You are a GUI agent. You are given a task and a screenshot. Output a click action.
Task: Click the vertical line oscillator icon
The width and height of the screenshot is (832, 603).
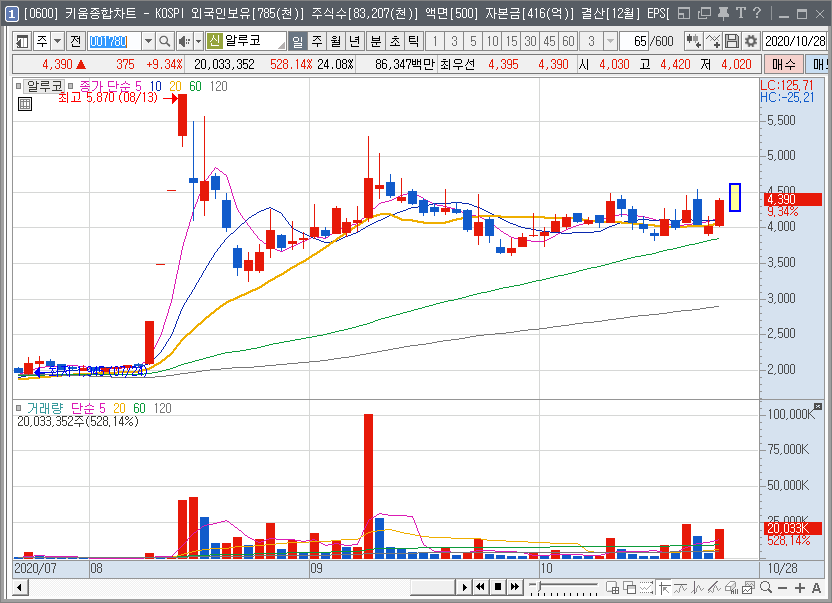tap(698, 588)
